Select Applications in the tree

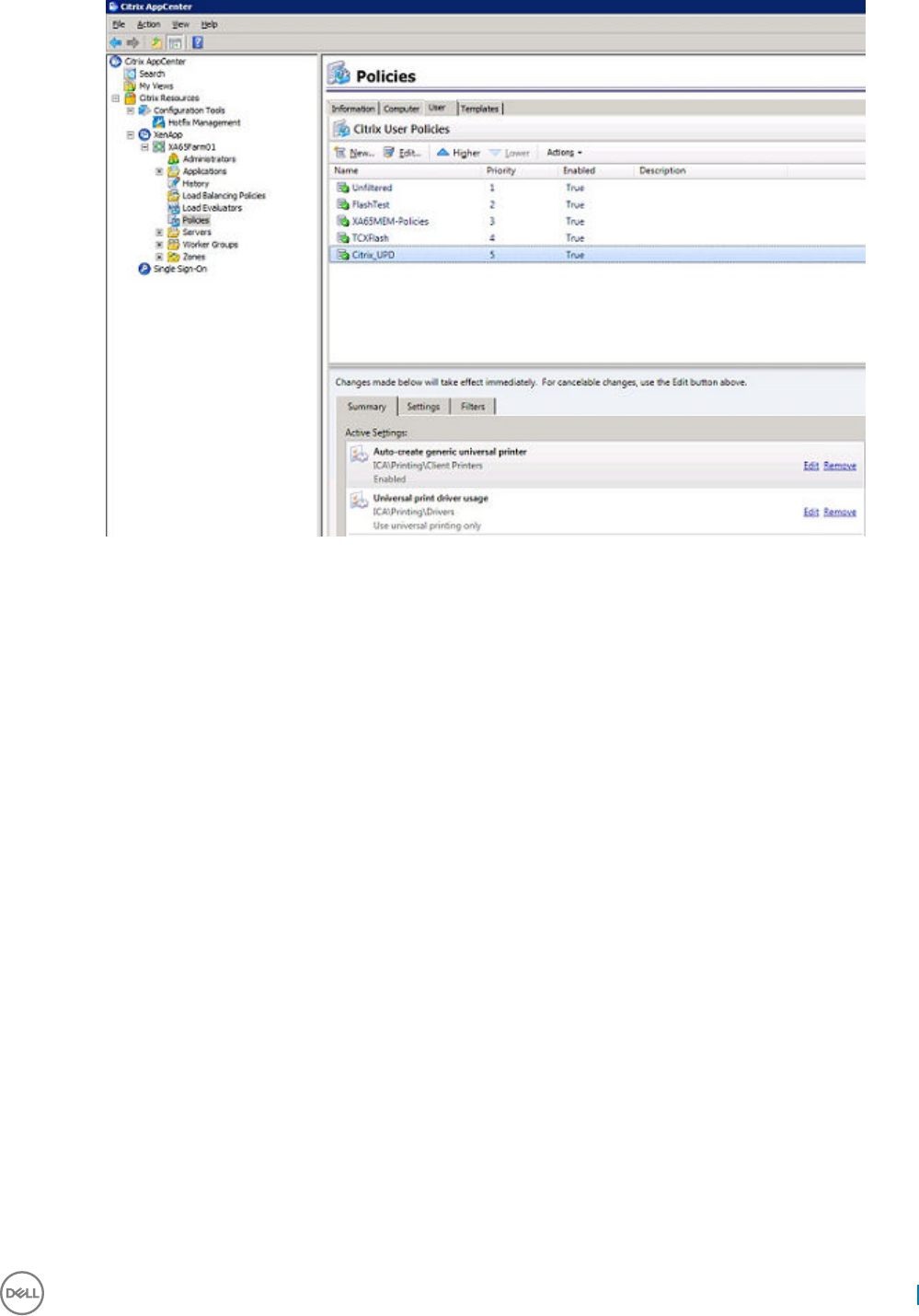click(204, 171)
